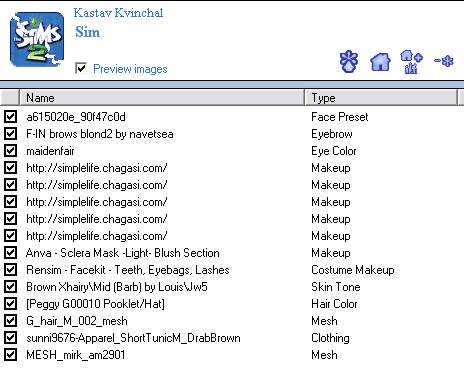Uncheck the Anva Sclera Mask checkbox
This screenshot has width=464, height=368.
click(10, 253)
